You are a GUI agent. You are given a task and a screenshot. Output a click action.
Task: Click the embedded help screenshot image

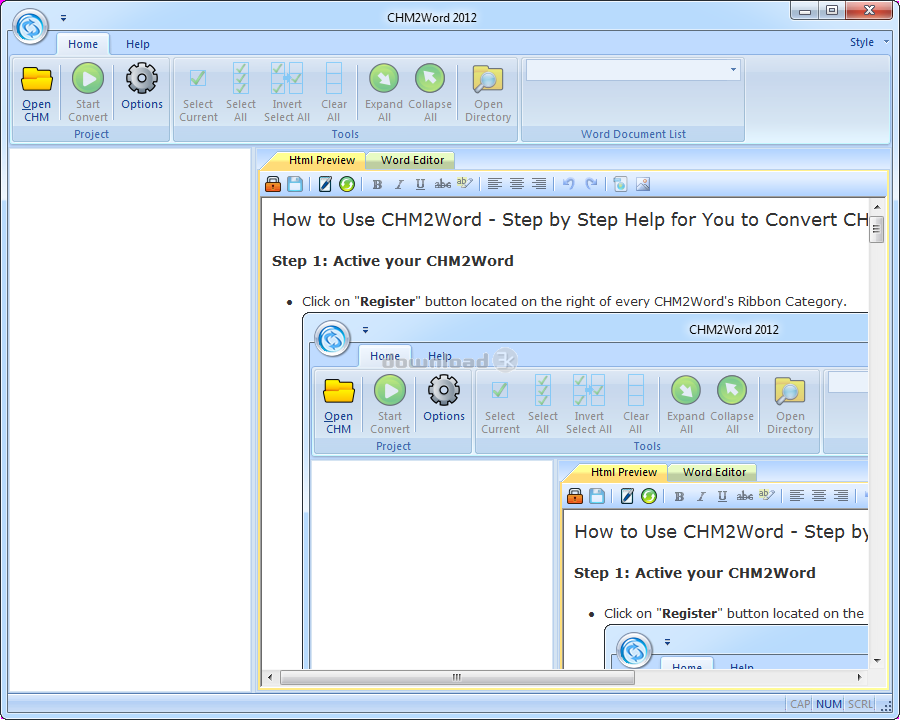pyautogui.click(x=585, y=491)
